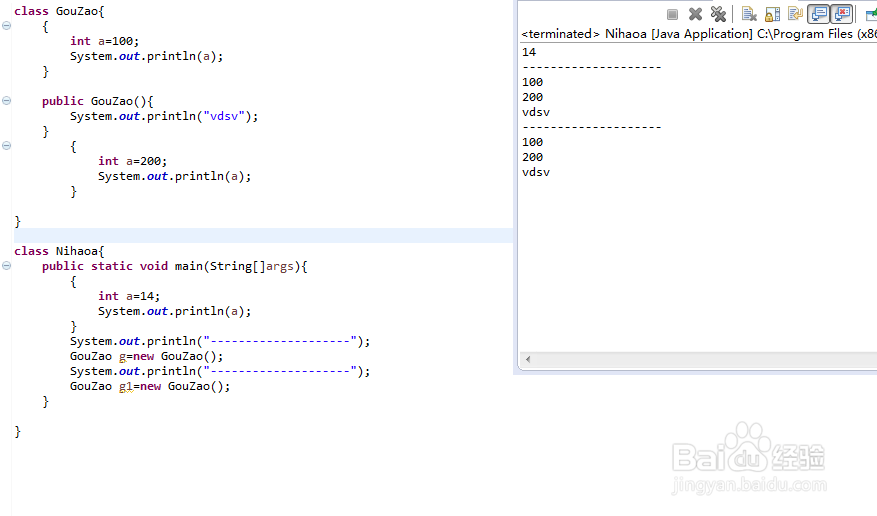Toggle show console when standard out changes
Image resolution: width=877 pixels, height=516 pixels.
[819, 14]
